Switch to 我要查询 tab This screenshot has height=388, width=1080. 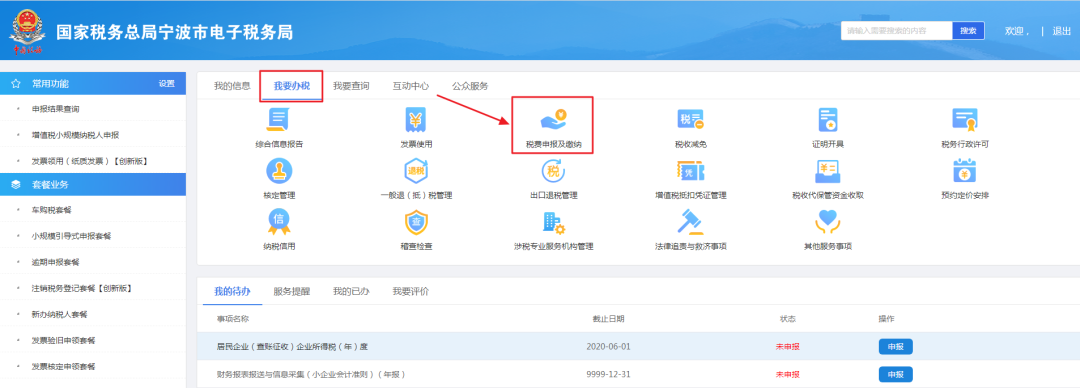click(x=351, y=86)
